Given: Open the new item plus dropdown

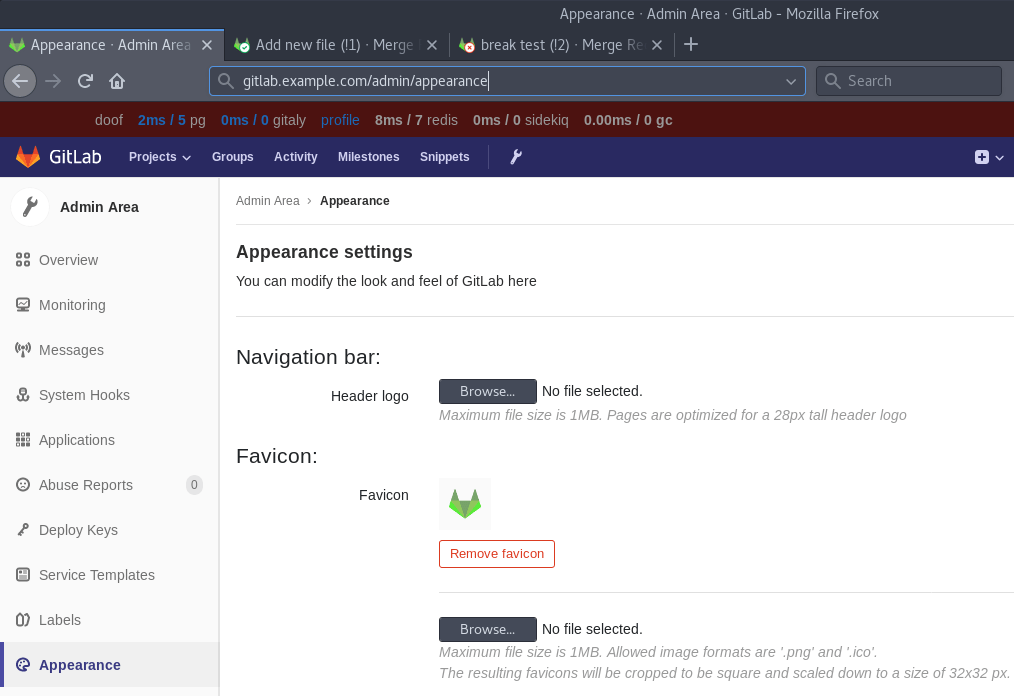Looking at the screenshot, I should [x=988, y=157].
